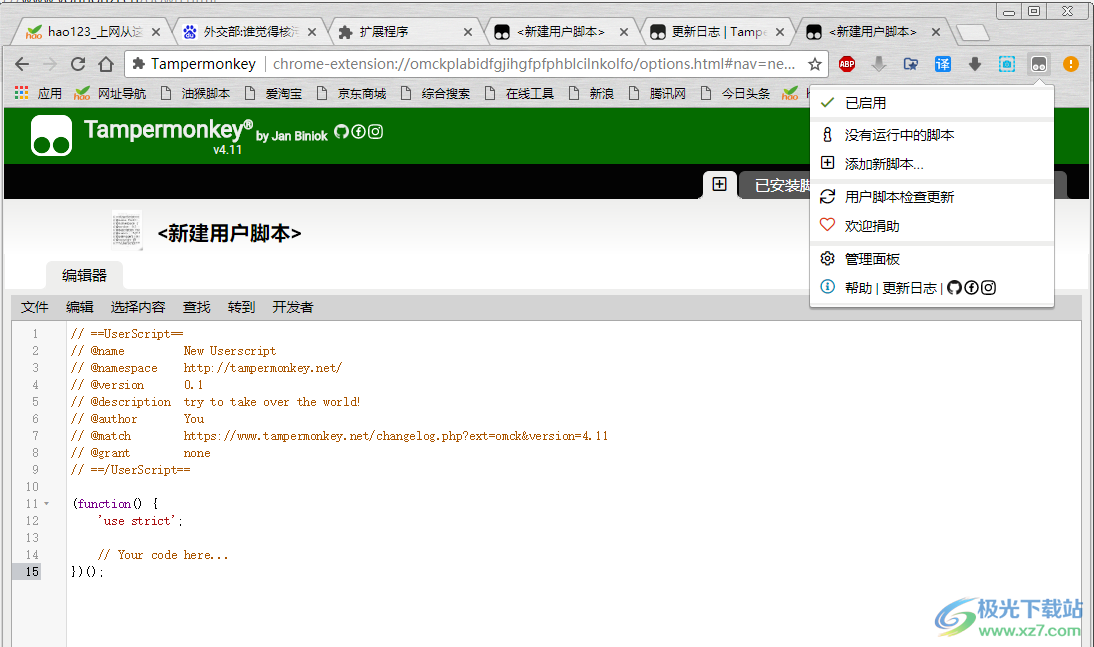Open the GitHub icon in popup menu
1094x647 pixels.
click(954, 288)
